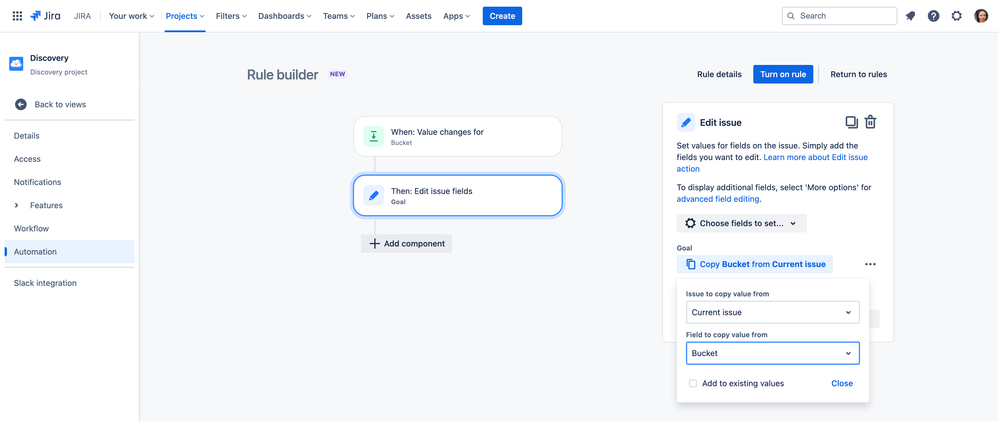The height and width of the screenshot is (421, 998).
Task: Open the advanced field editing link
Action: tap(718, 199)
